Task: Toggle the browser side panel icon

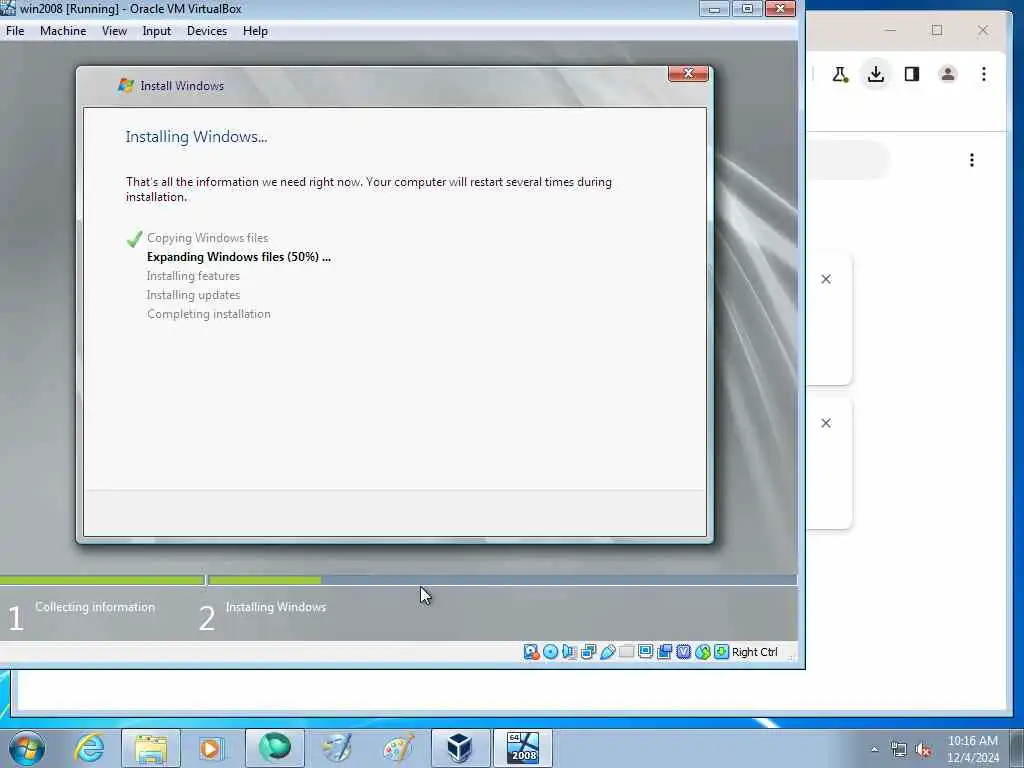Action: (912, 74)
